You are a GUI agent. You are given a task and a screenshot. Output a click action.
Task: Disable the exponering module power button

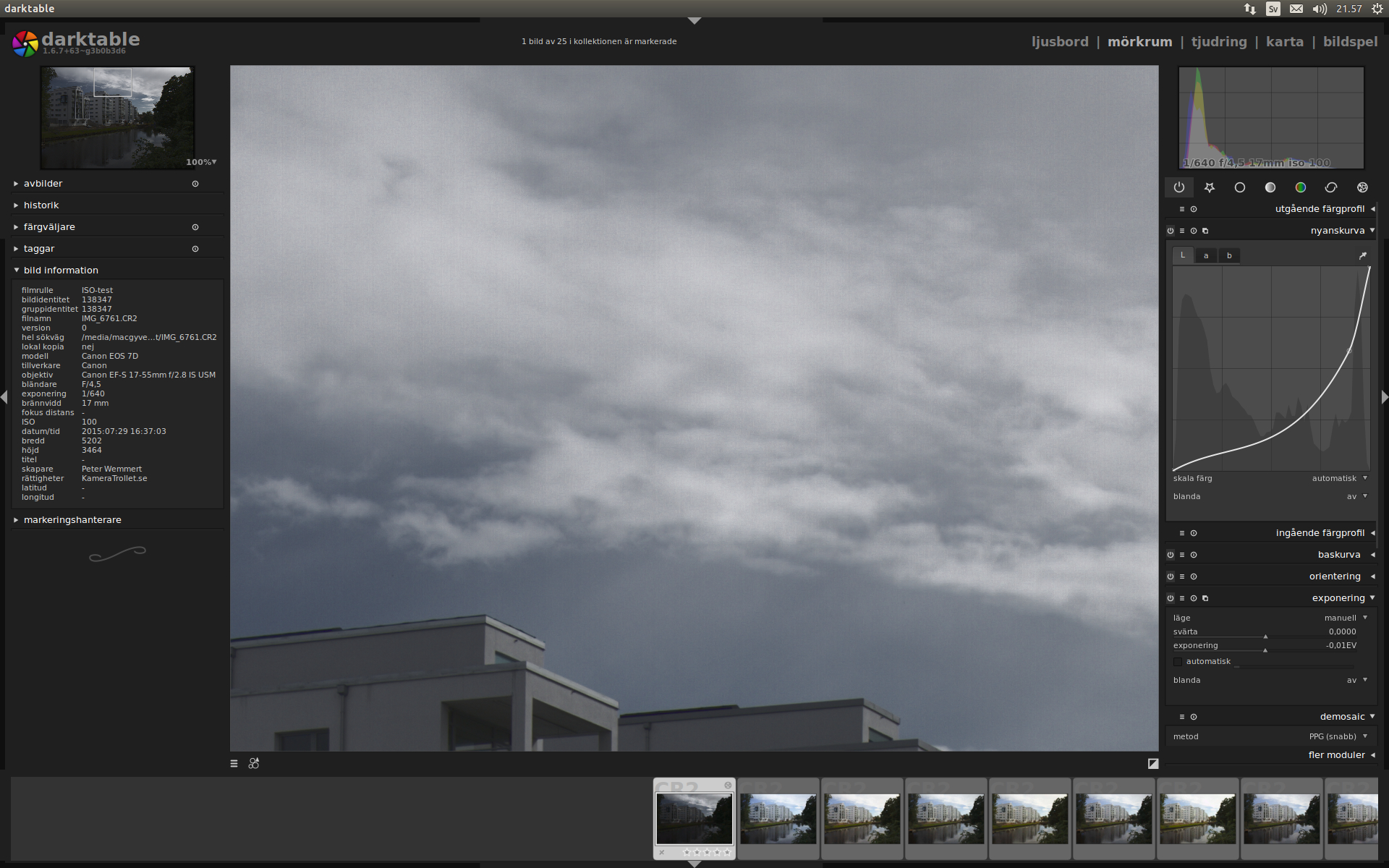(1171, 598)
